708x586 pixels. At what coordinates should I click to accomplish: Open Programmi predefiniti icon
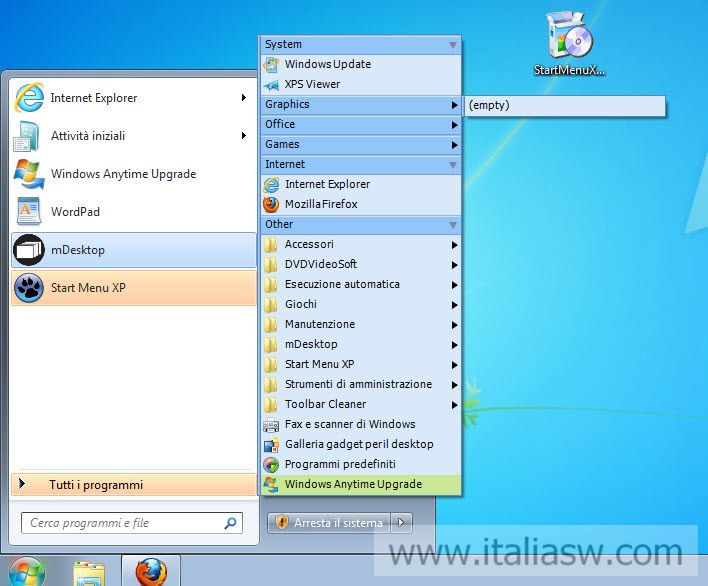[x=271, y=465]
